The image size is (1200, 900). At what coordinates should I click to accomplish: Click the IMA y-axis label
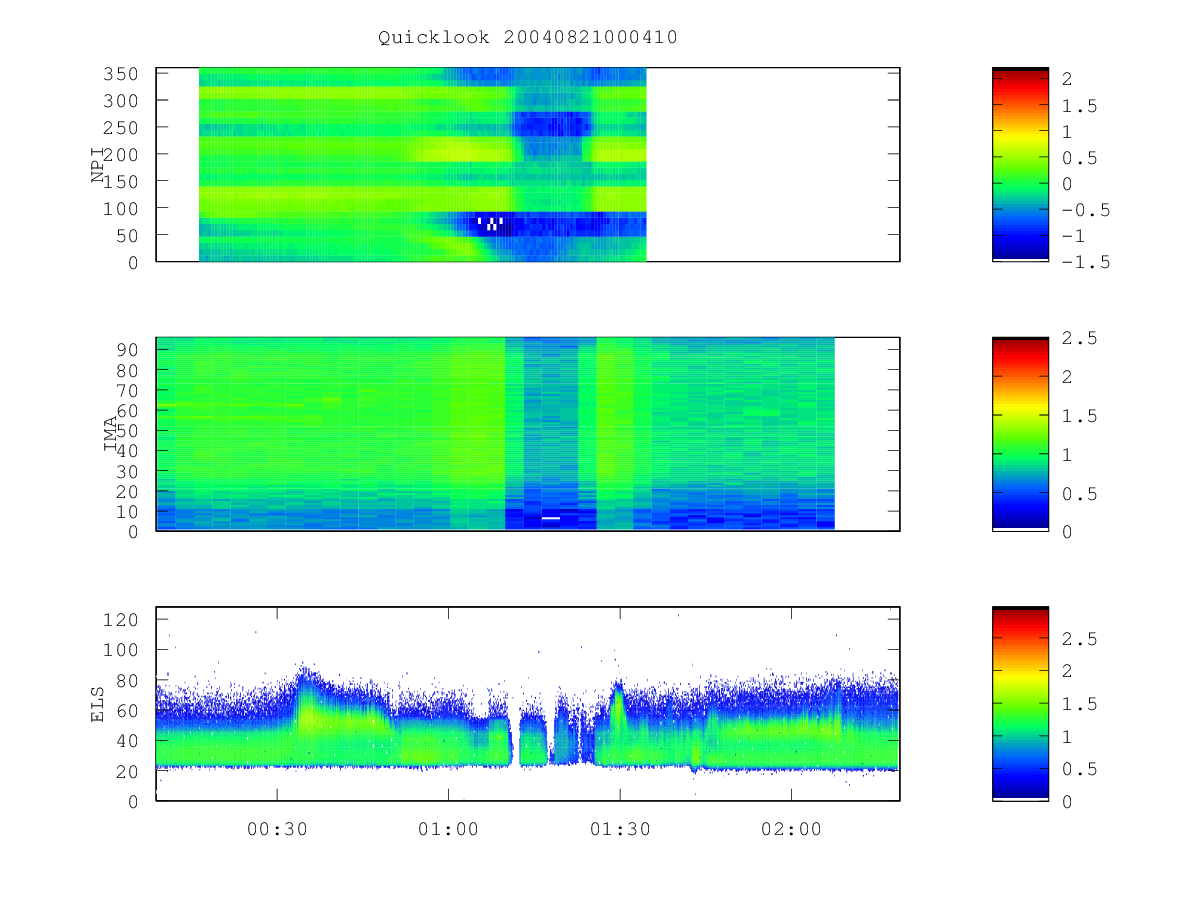(112, 433)
